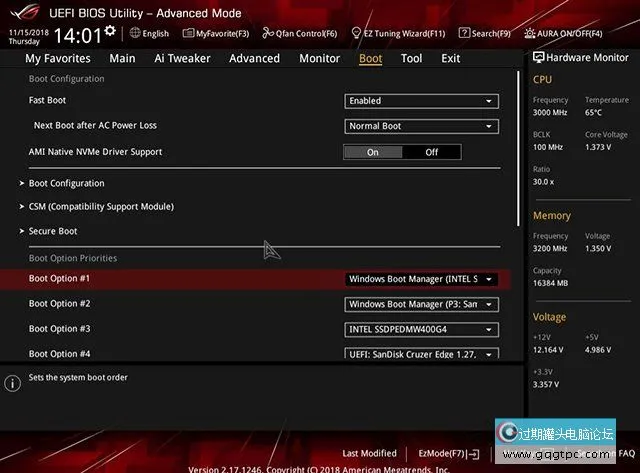Viewport: 640px width, 473px height.
Task: Click the CPU Ratio 30.0 x value
Action: 543,182
